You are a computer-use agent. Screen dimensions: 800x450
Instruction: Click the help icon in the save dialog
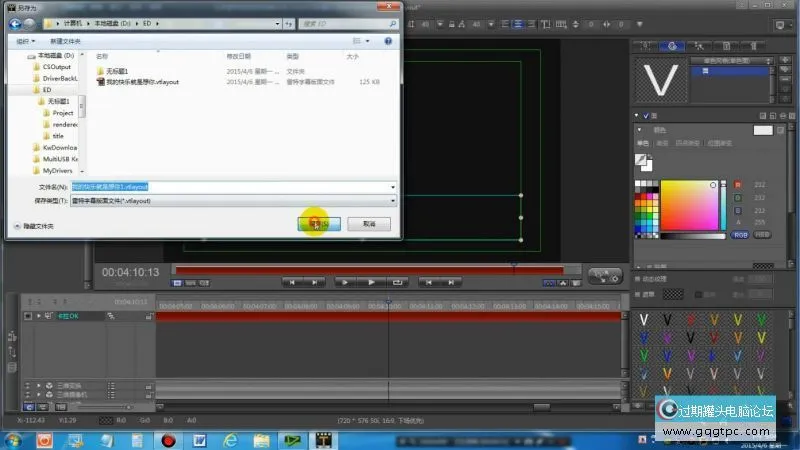click(x=388, y=41)
